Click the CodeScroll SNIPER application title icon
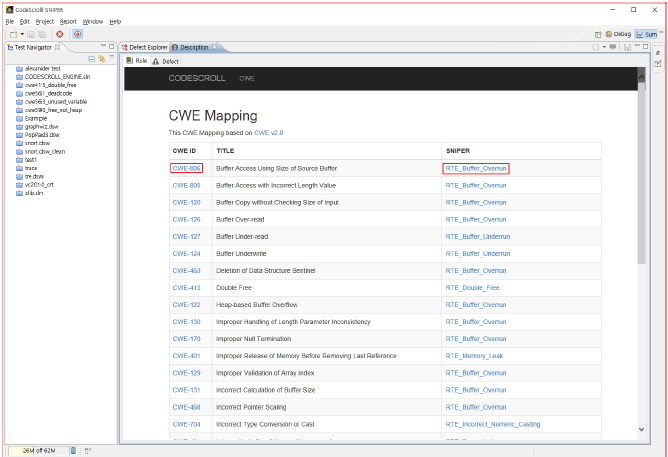Screen dimensions: 668x457 click(9, 10)
